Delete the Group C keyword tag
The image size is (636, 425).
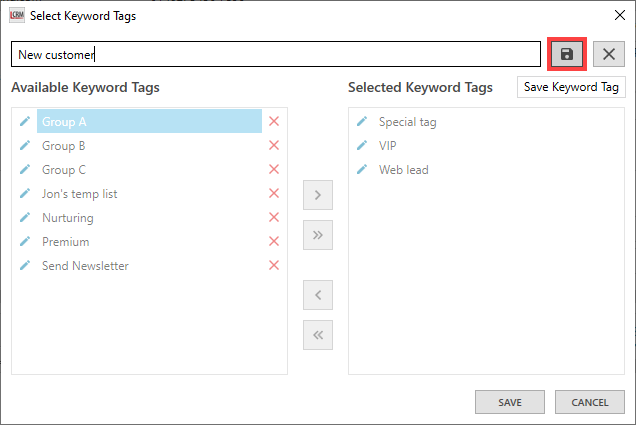274,170
